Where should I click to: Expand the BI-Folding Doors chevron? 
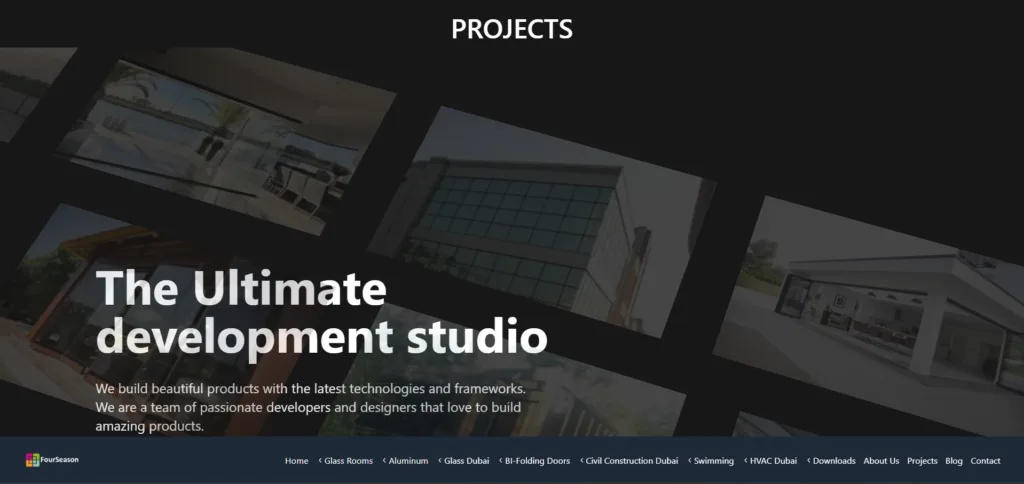tap(500, 460)
